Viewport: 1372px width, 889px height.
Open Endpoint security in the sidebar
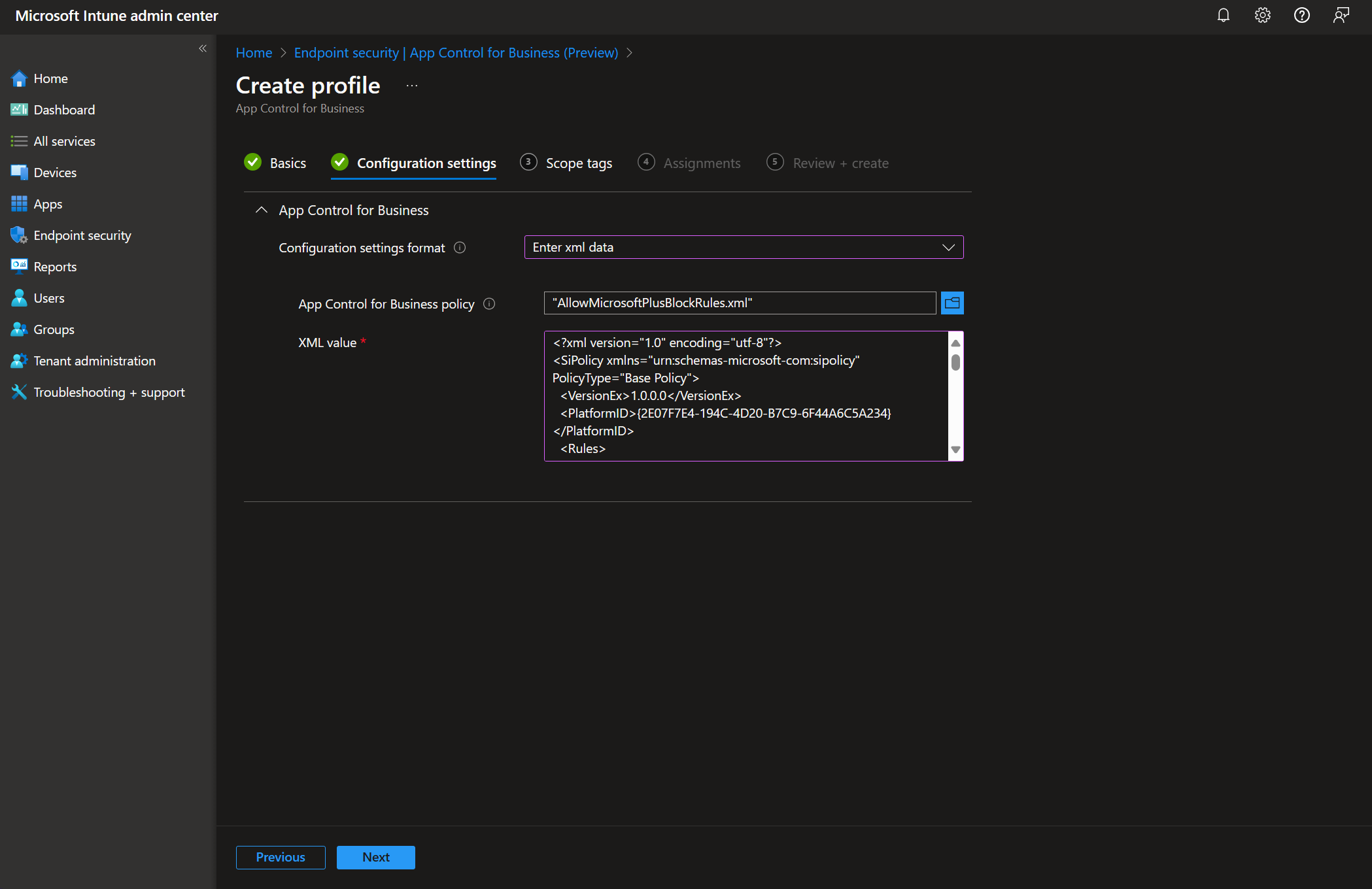82,235
